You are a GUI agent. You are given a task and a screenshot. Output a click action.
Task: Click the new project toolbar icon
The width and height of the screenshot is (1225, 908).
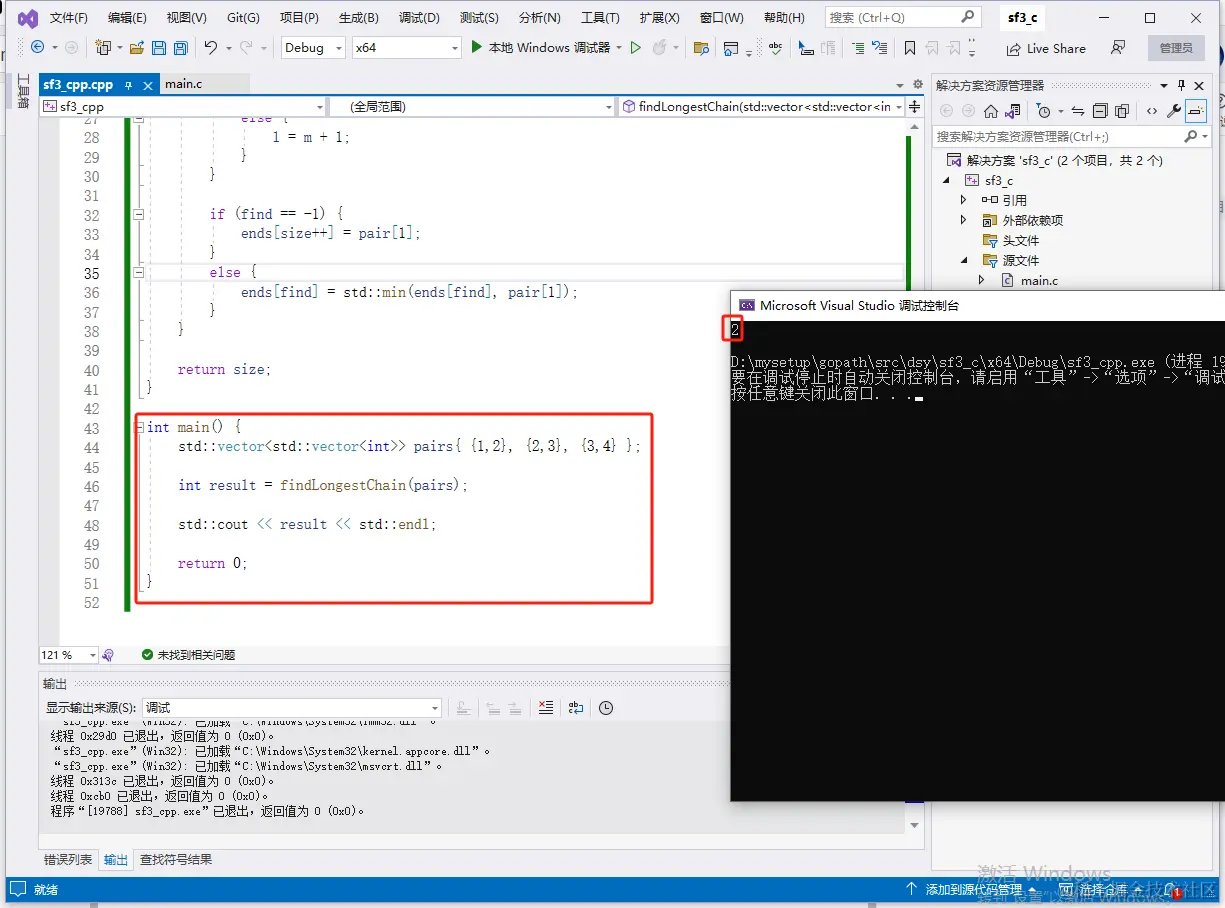[102, 48]
